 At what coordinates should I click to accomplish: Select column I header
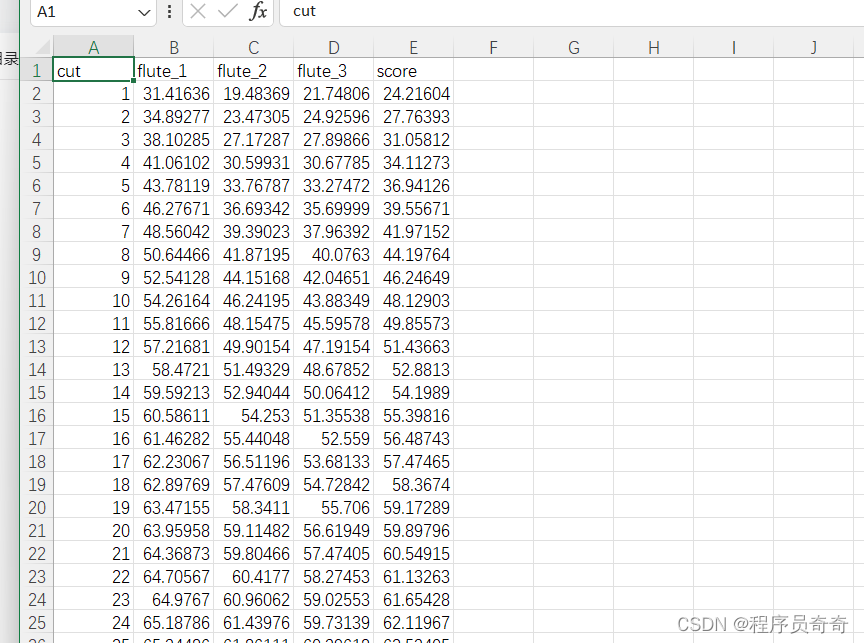click(733, 47)
